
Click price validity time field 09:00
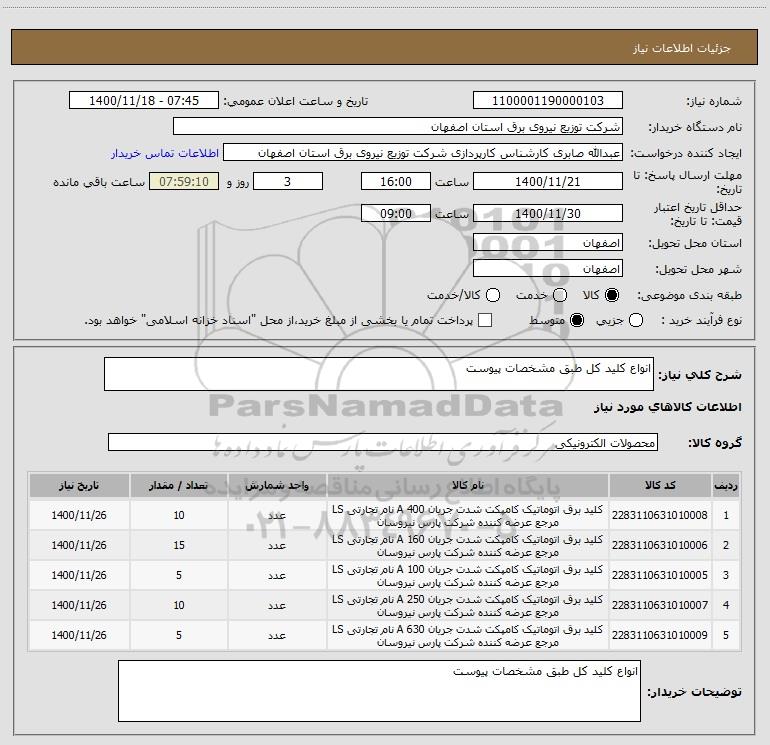click(x=396, y=213)
